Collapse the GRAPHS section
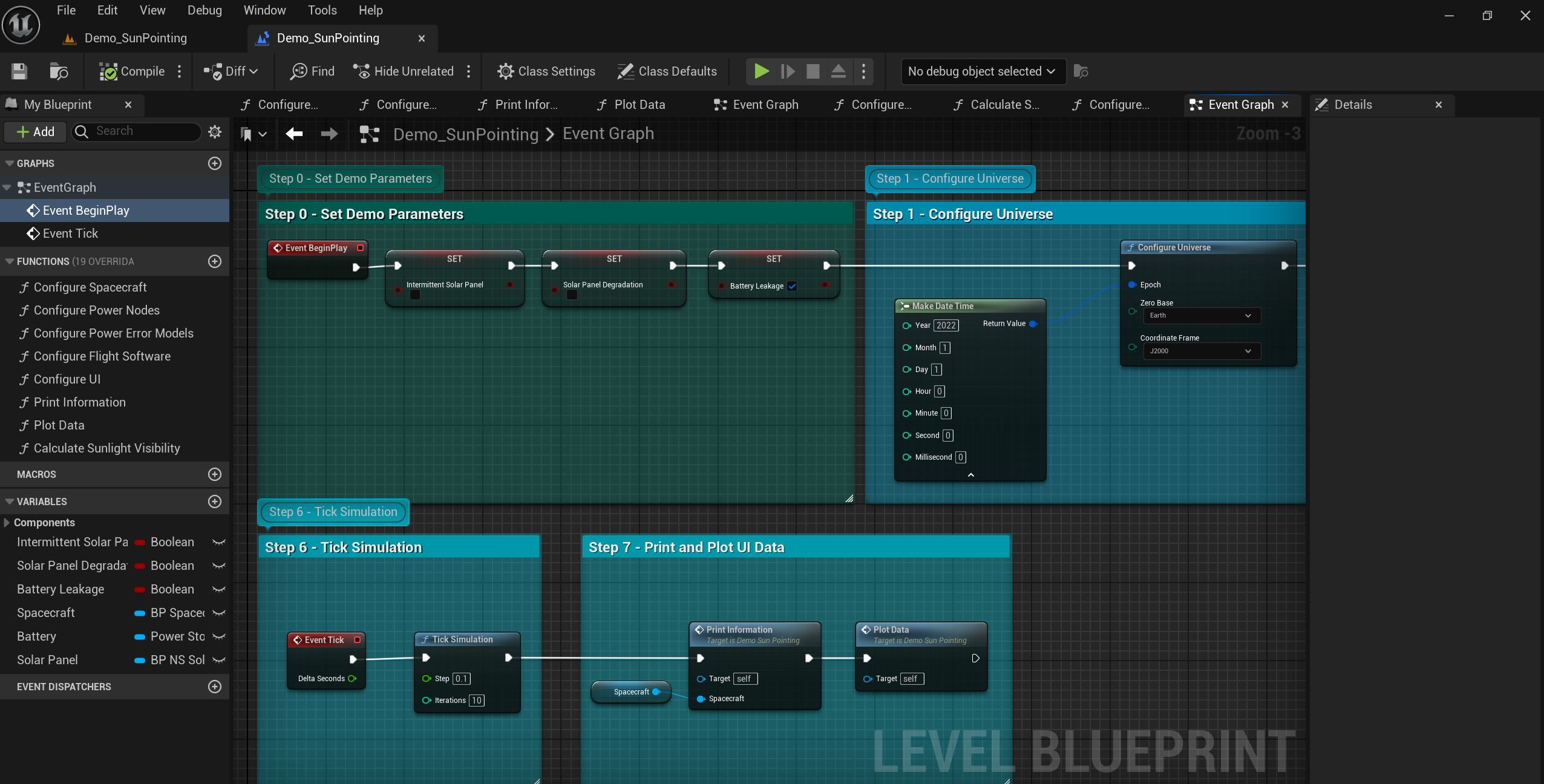1544x784 pixels. pos(9,163)
